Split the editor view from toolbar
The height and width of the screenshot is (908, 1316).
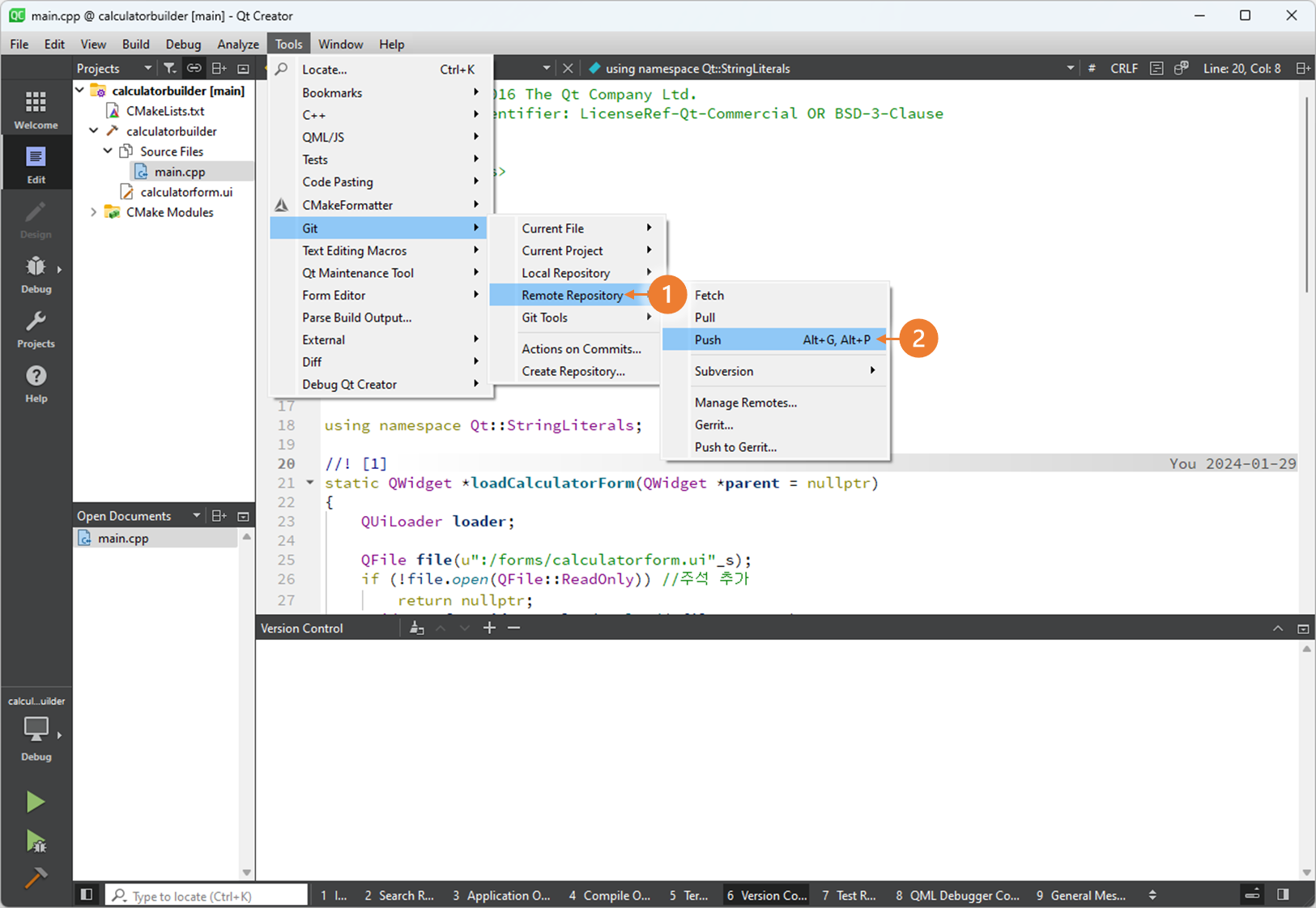tap(1302, 68)
